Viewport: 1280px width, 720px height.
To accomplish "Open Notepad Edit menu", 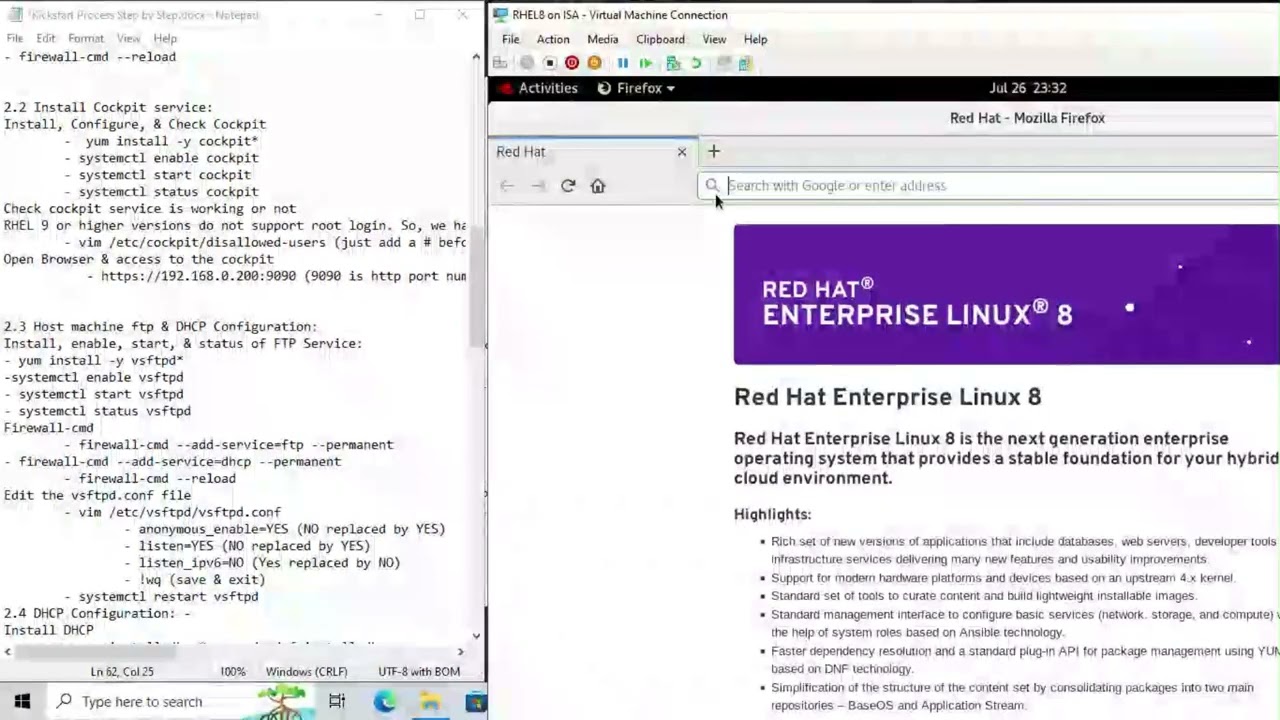I will pos(46,38).
